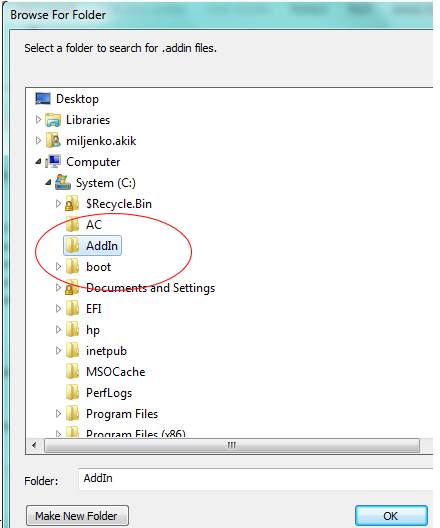
Task: Click the locked Documents and Settings icon
Action: [72, 288]
